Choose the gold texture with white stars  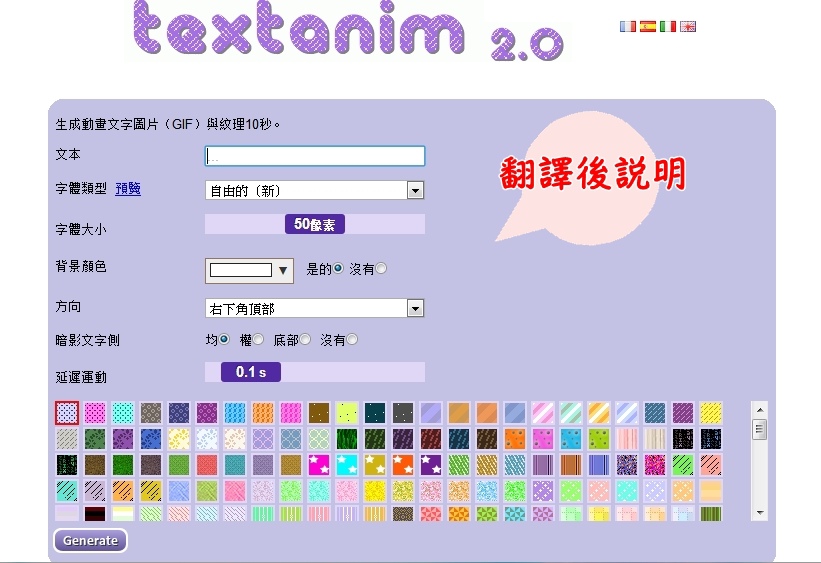(375, 465)
